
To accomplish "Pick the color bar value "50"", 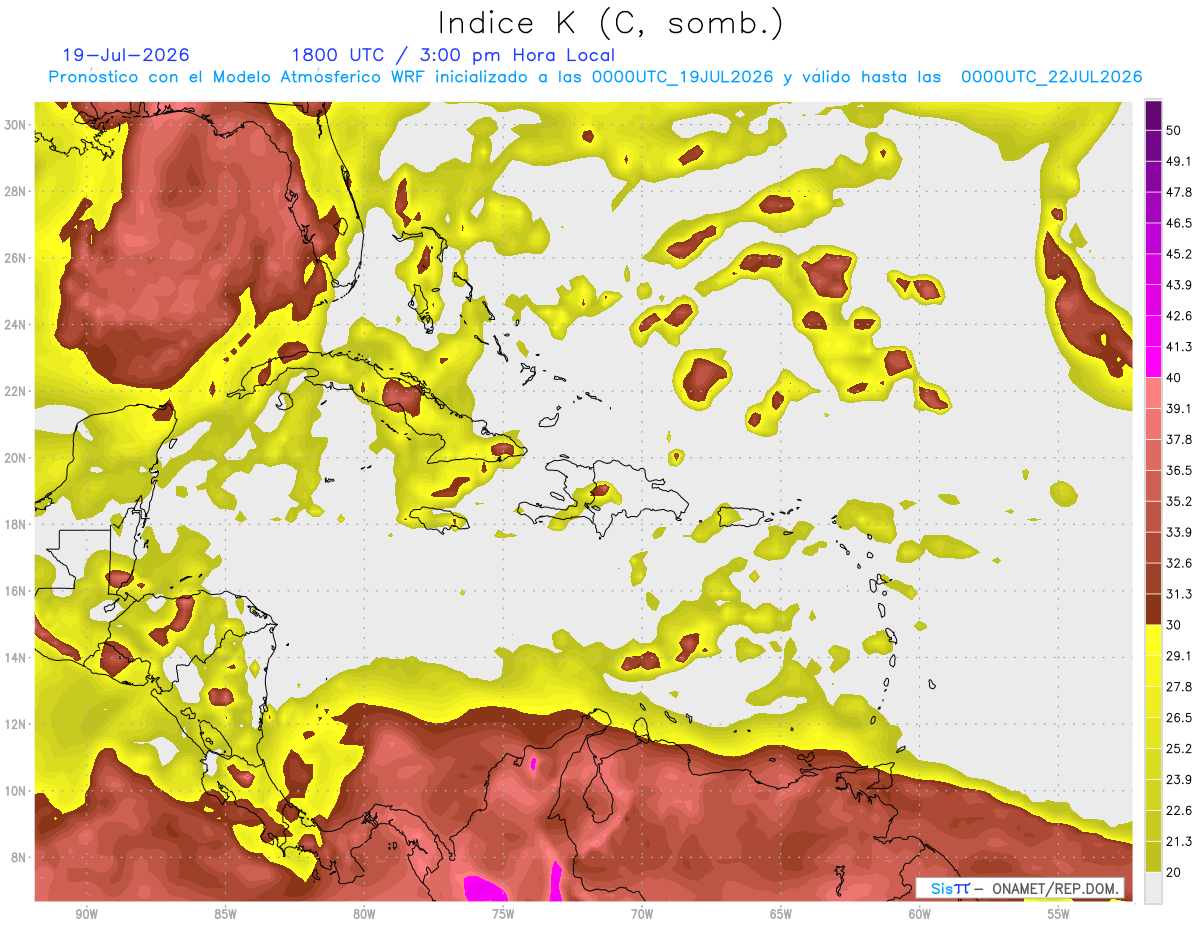I will pyautogui.click(x=1174, y=130).
